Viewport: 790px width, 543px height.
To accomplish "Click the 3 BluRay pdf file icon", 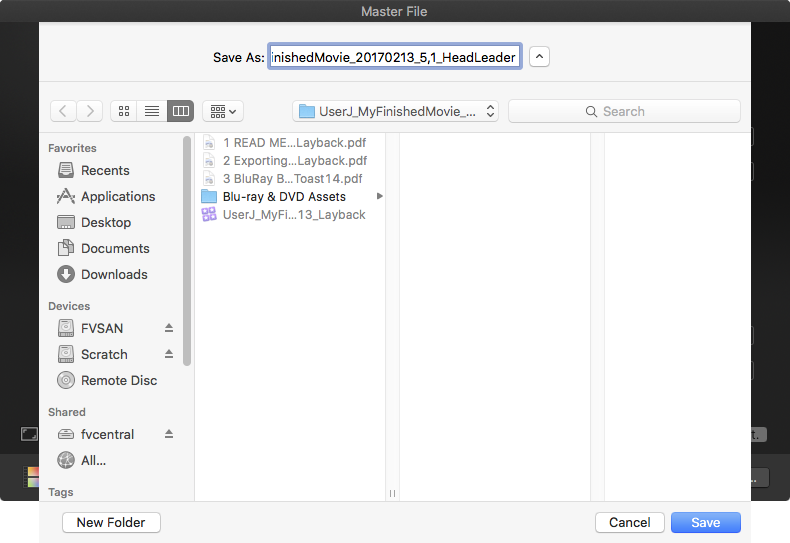I will (209, 179).
